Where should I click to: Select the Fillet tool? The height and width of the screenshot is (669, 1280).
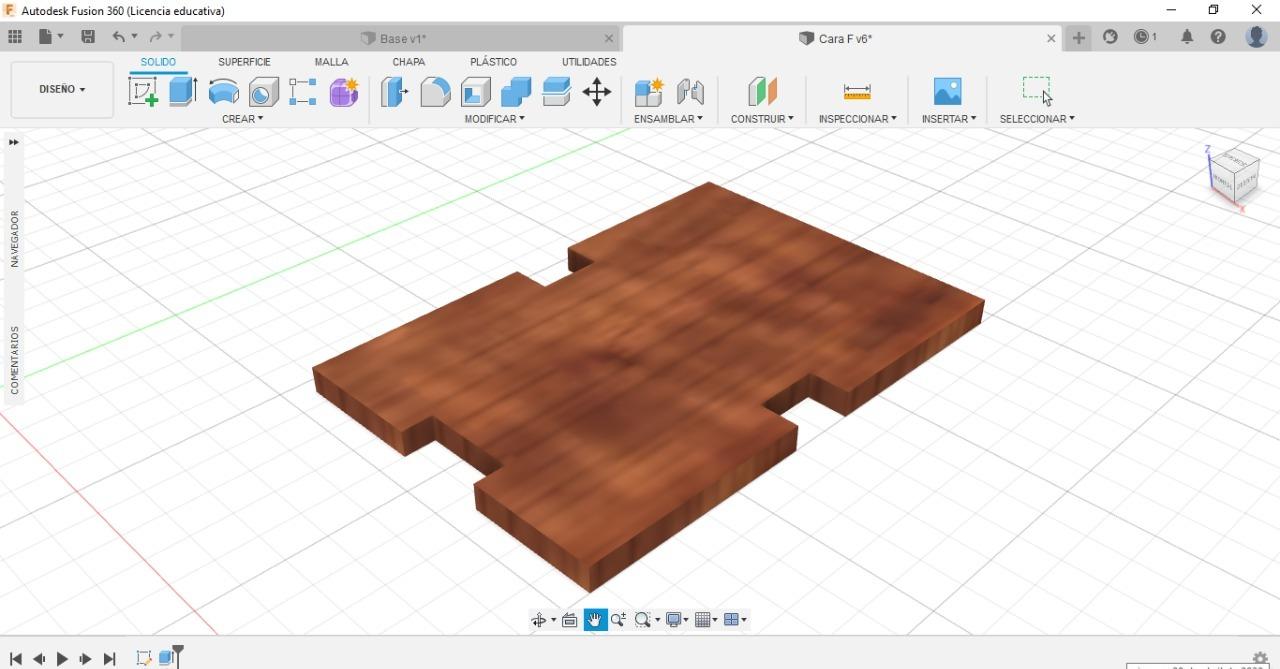coord(435,92)
